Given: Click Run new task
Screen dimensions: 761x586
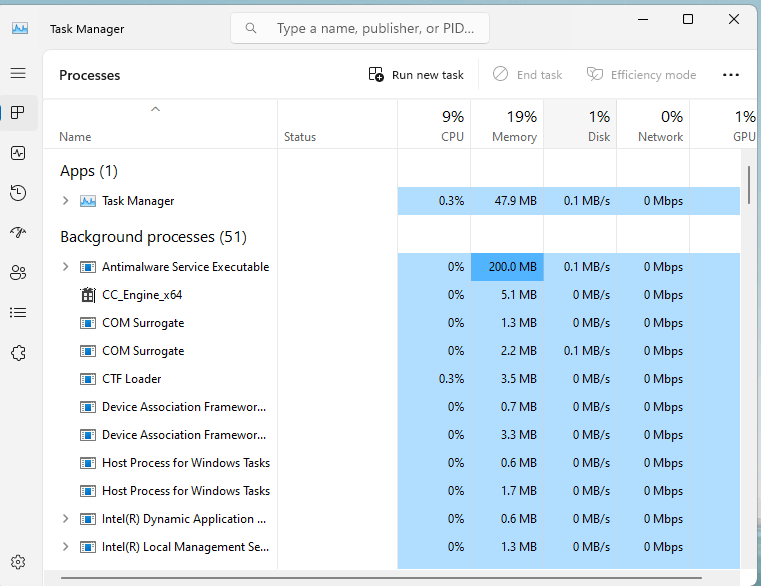Looking at the screenshot, I should [416, 75].
